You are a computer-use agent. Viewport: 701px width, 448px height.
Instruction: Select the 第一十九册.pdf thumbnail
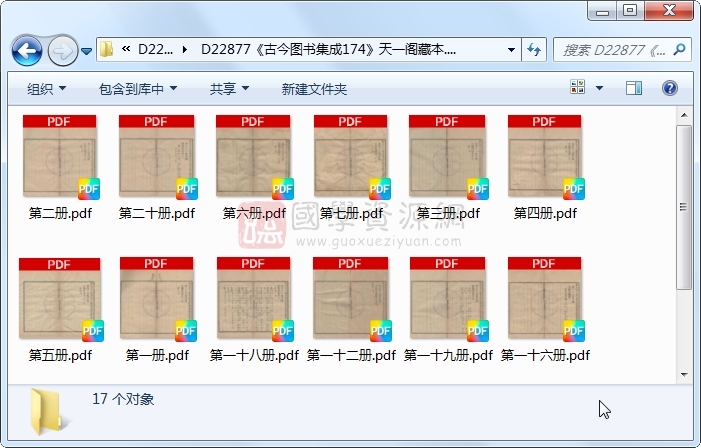tap(448, 299)
